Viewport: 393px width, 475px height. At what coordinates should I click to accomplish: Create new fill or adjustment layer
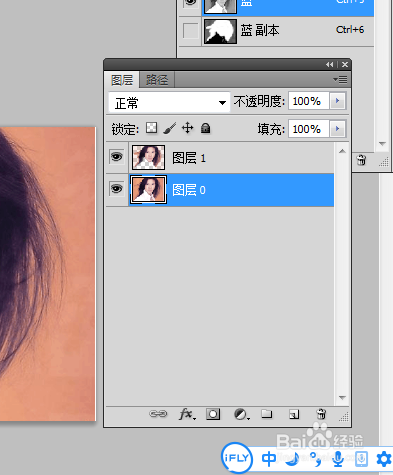[241, 414]
